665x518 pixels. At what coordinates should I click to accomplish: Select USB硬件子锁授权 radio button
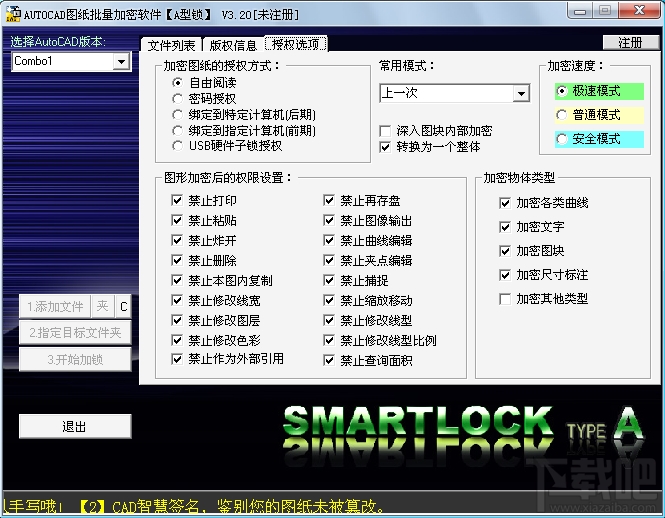178,146
